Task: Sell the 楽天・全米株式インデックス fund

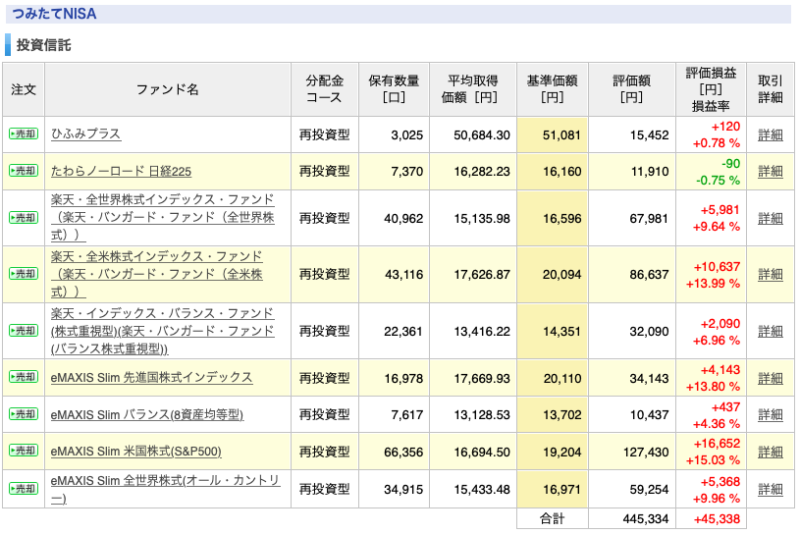Action: [x=23, y=274]
